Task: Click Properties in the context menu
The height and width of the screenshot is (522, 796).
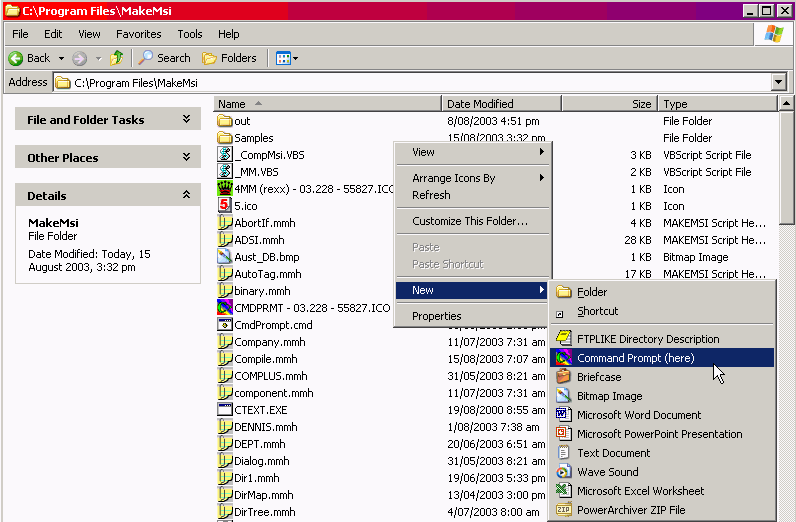Action: coord(437,316)
